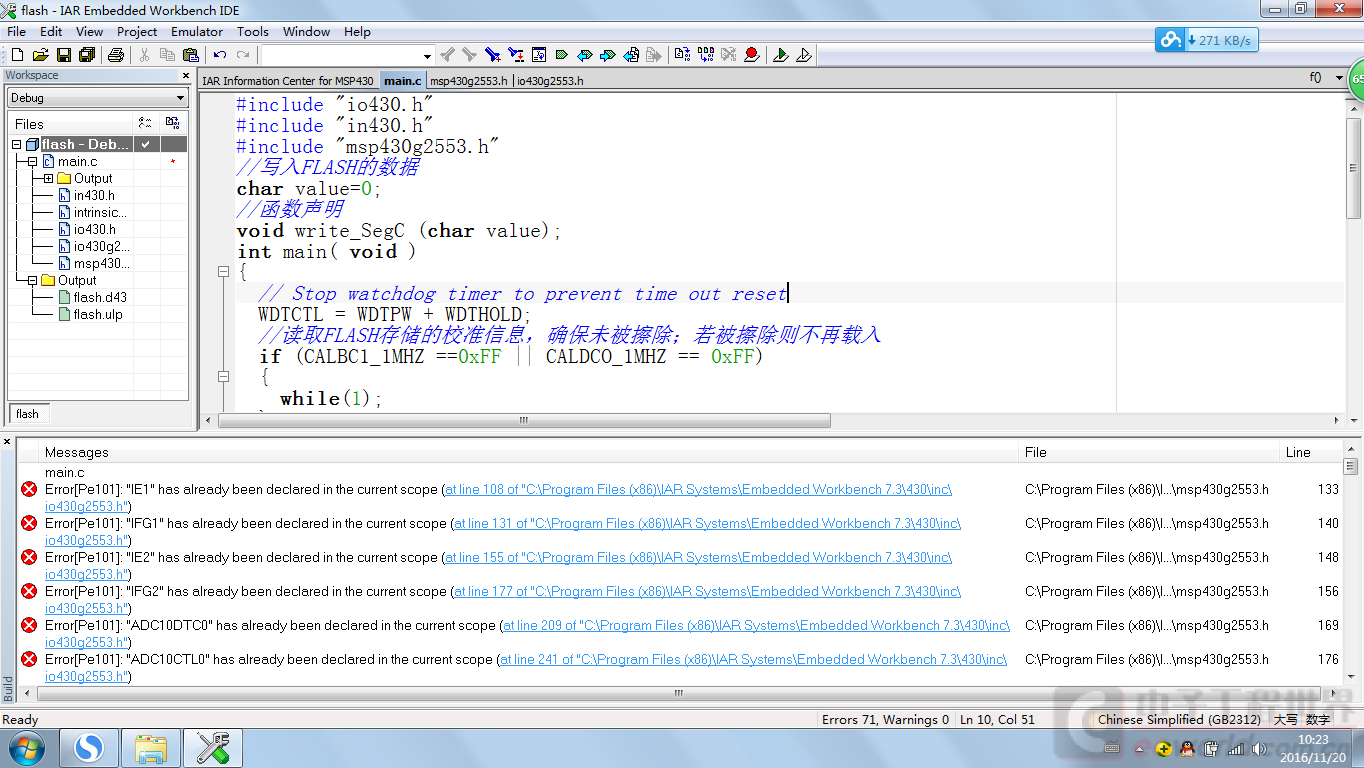The width and height of the screenshot is (1364, 768).
Task: Click Debug without Downloading arrow icon
Action: 803,55
